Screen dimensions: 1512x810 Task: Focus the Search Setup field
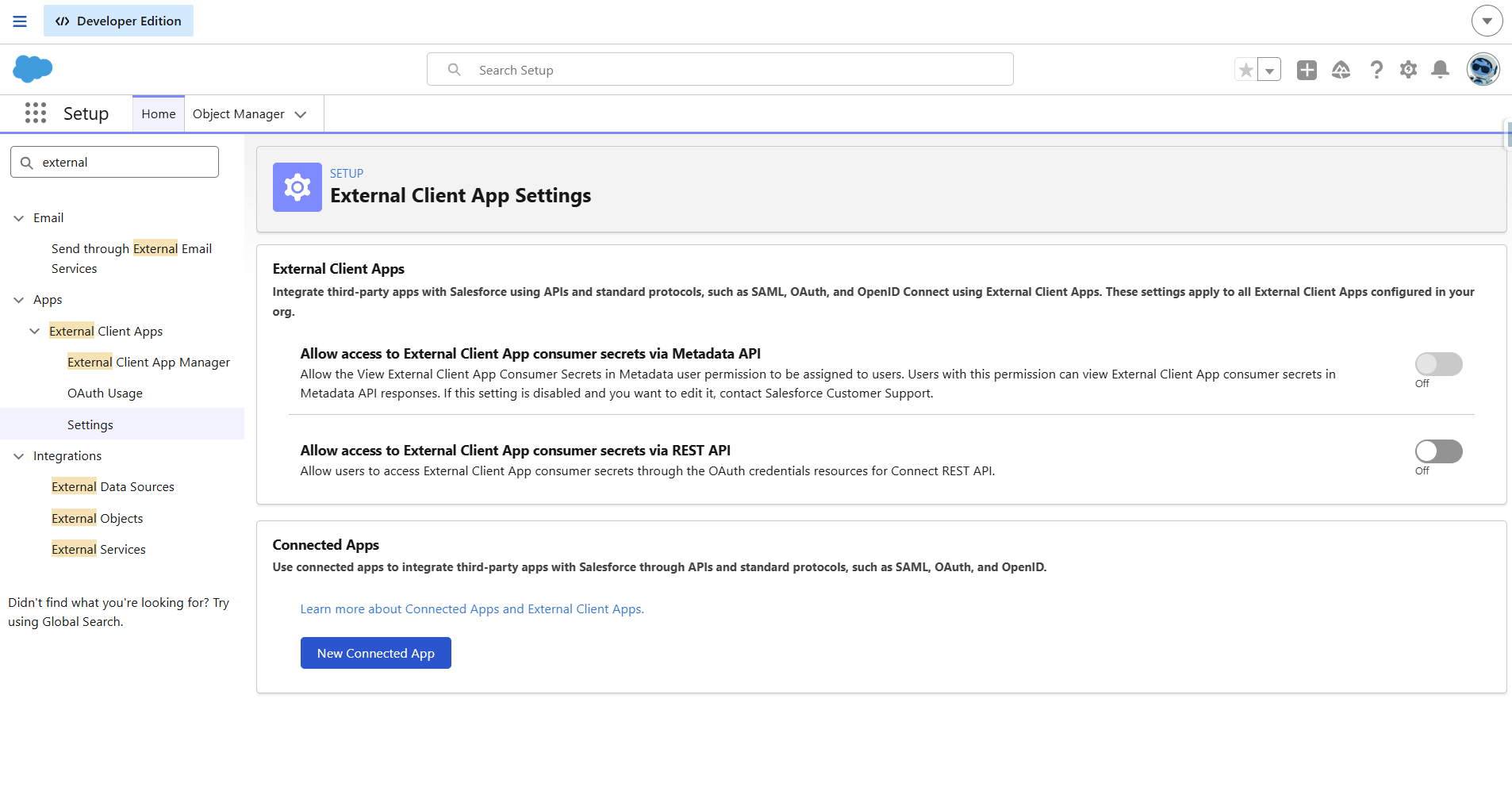pyautogui.click(x=720, y=69)
